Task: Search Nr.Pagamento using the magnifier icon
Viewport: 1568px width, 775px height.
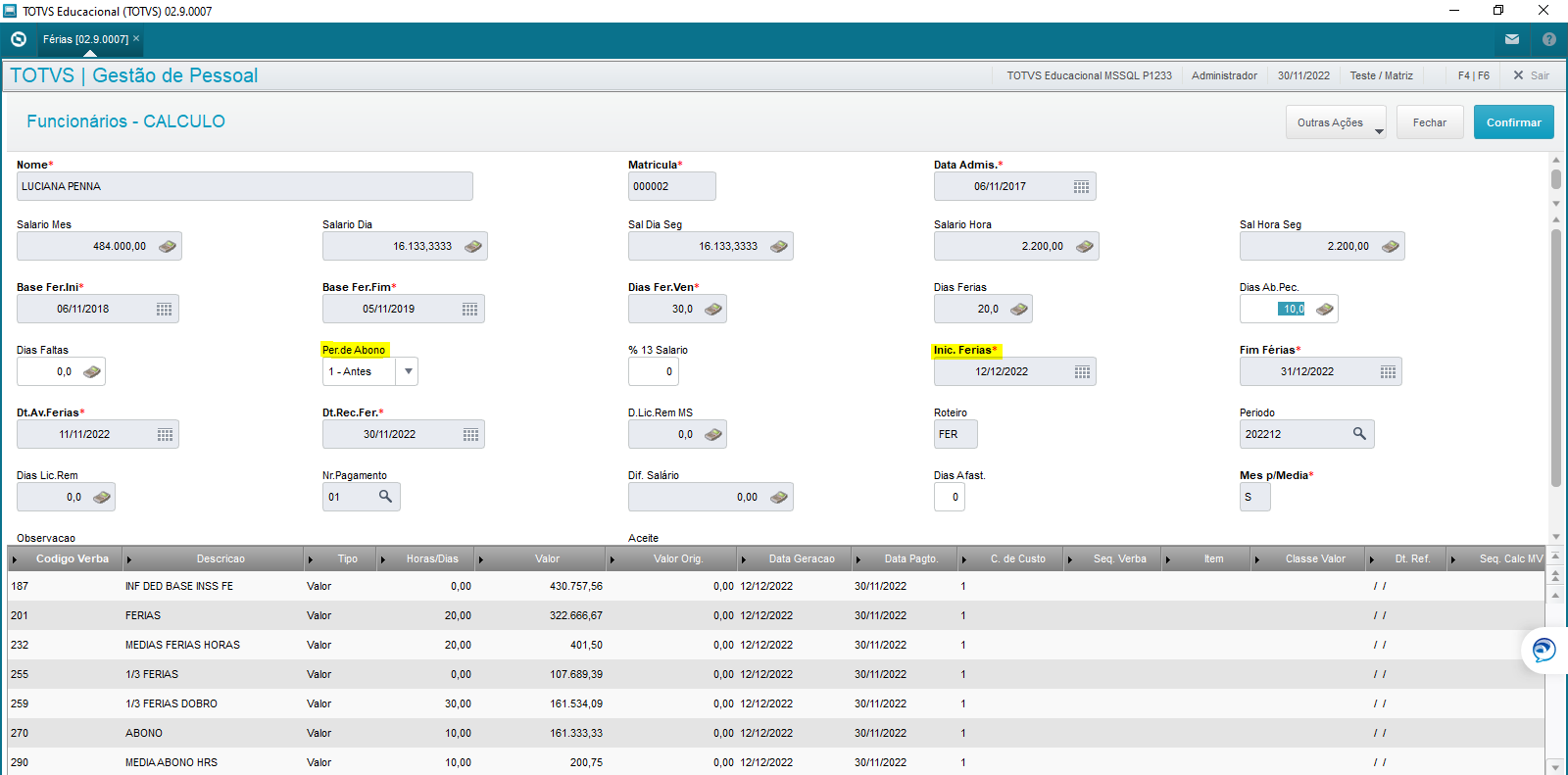Action: [385, 497]
